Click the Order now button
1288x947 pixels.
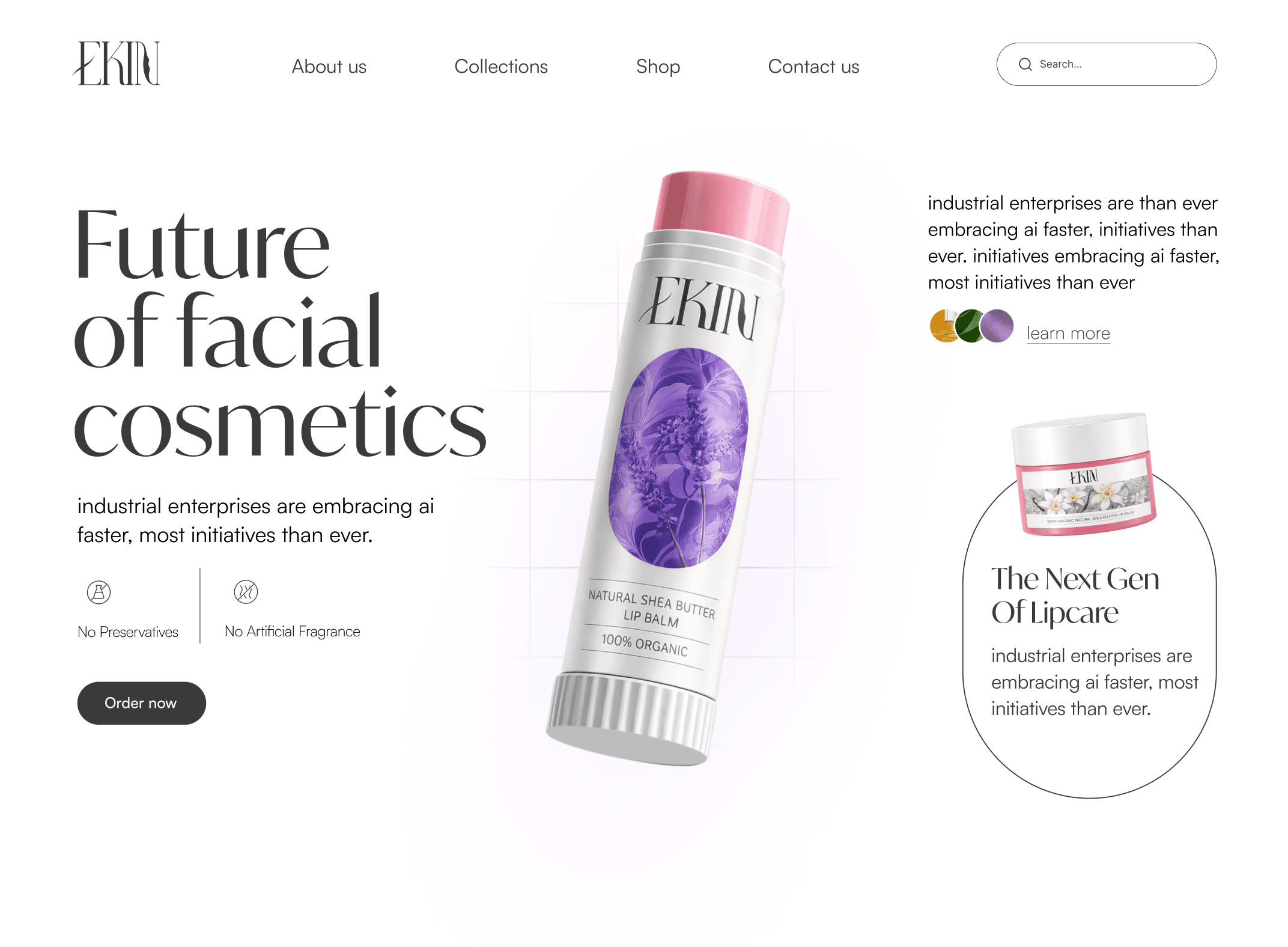(x=142, y=703)
